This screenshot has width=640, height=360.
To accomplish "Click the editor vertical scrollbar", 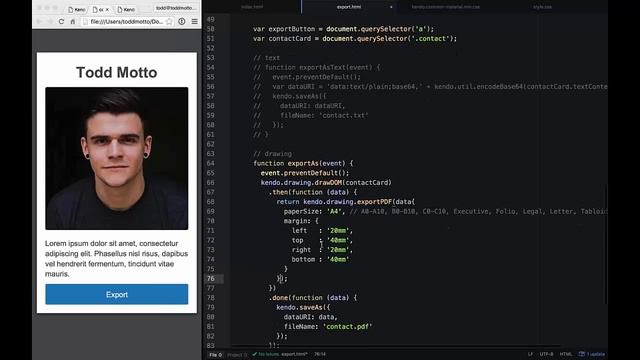I will (x=606, y=244).
